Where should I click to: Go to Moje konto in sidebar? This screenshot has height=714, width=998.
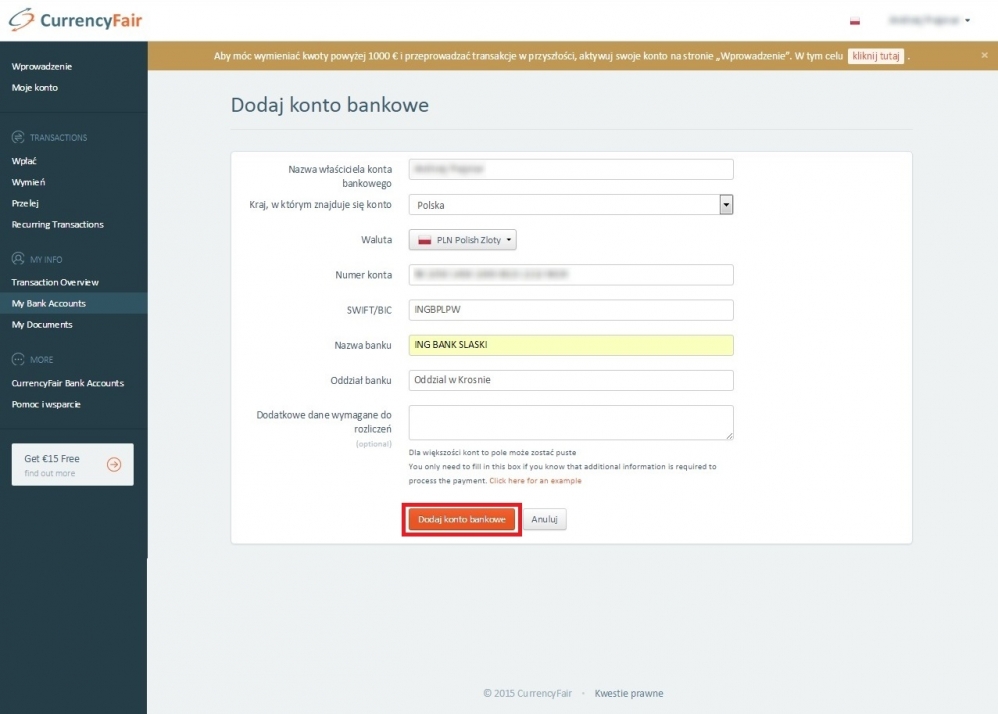tap(35, 88)
